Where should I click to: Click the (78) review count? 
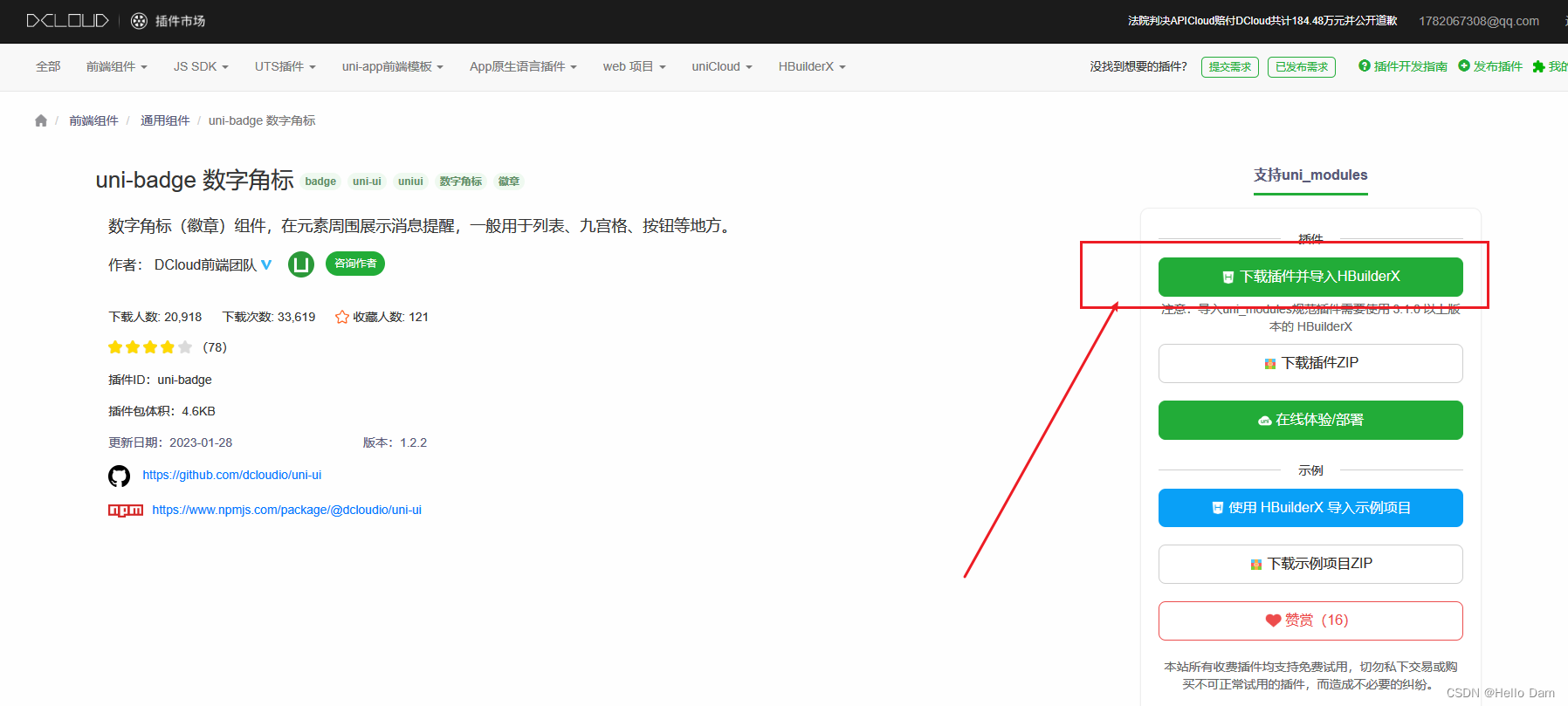[x=215, y=347]
